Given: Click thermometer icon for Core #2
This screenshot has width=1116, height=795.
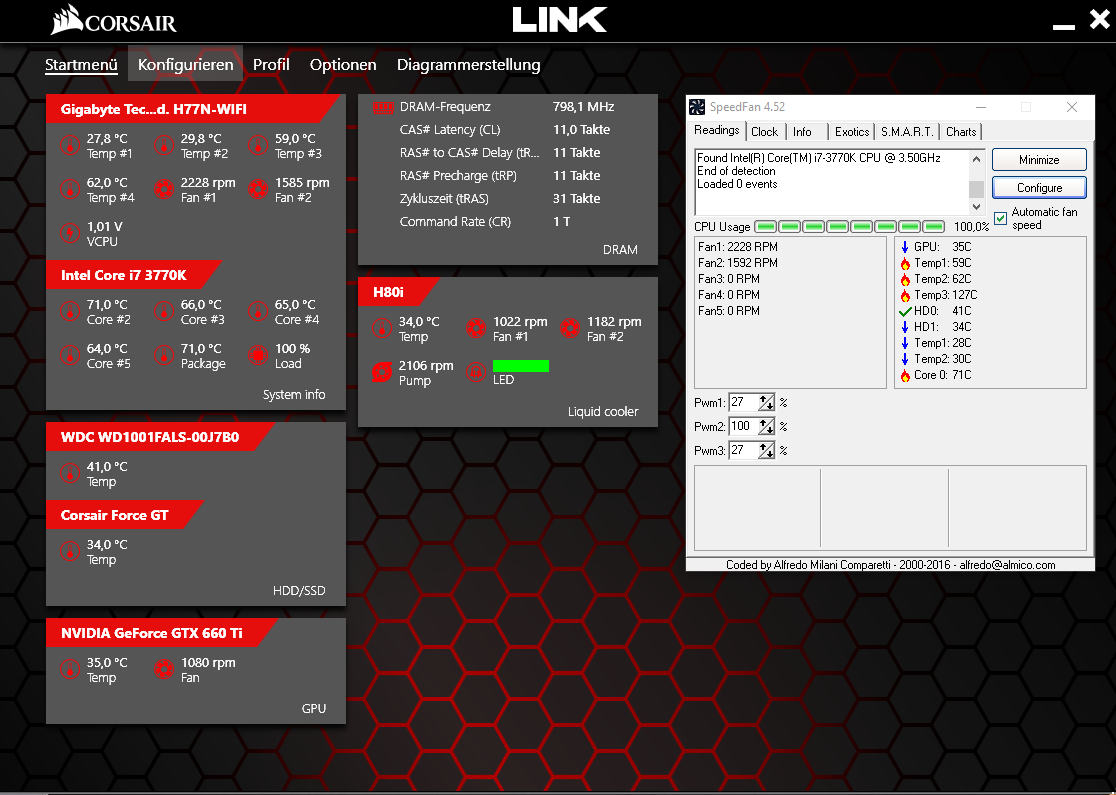Looking at the screenshot, I should 70,312.
